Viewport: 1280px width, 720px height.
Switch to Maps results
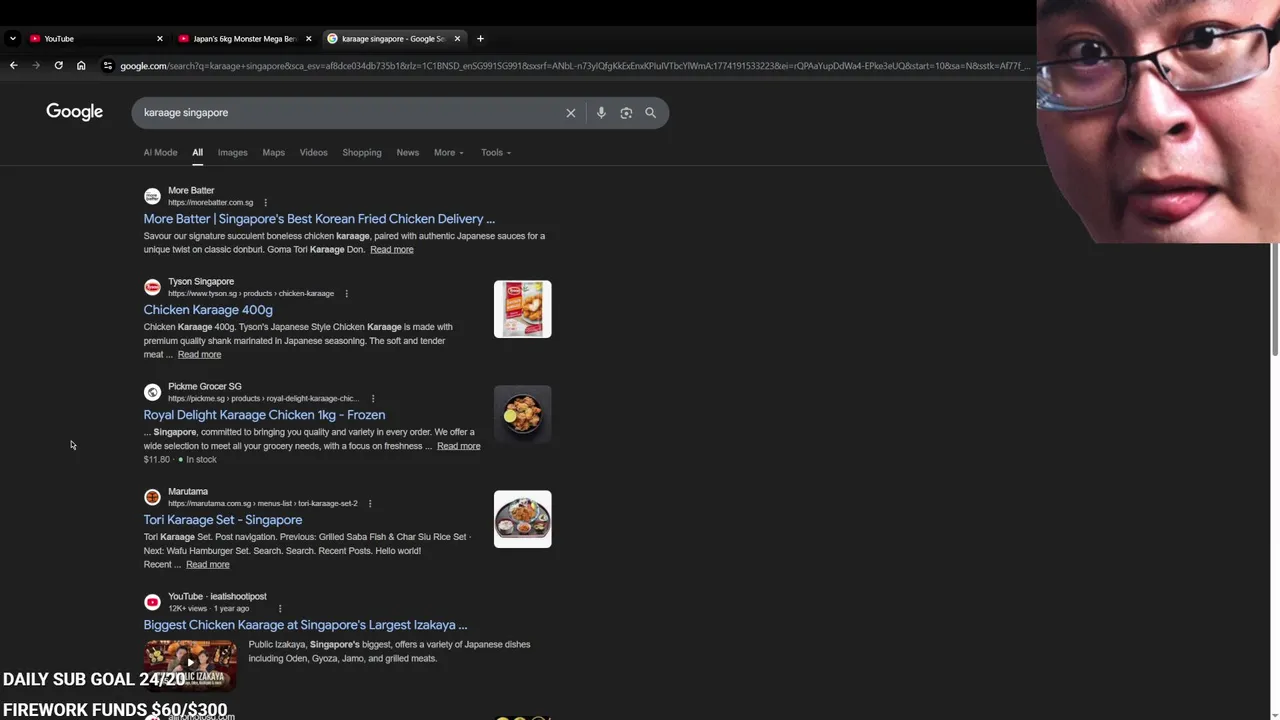[x=273, y=153]
